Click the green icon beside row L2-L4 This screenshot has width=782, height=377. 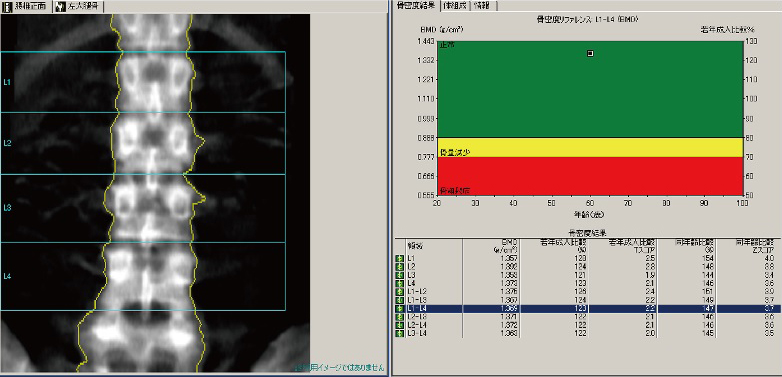[399, 325]
